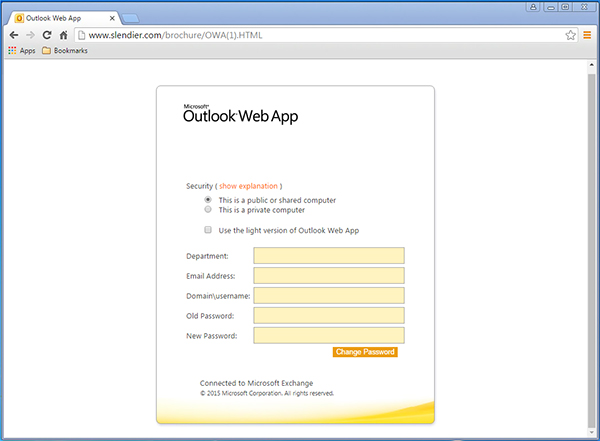
Task: Open the Bookmarks folder
Action: click(x=65, y=51)
